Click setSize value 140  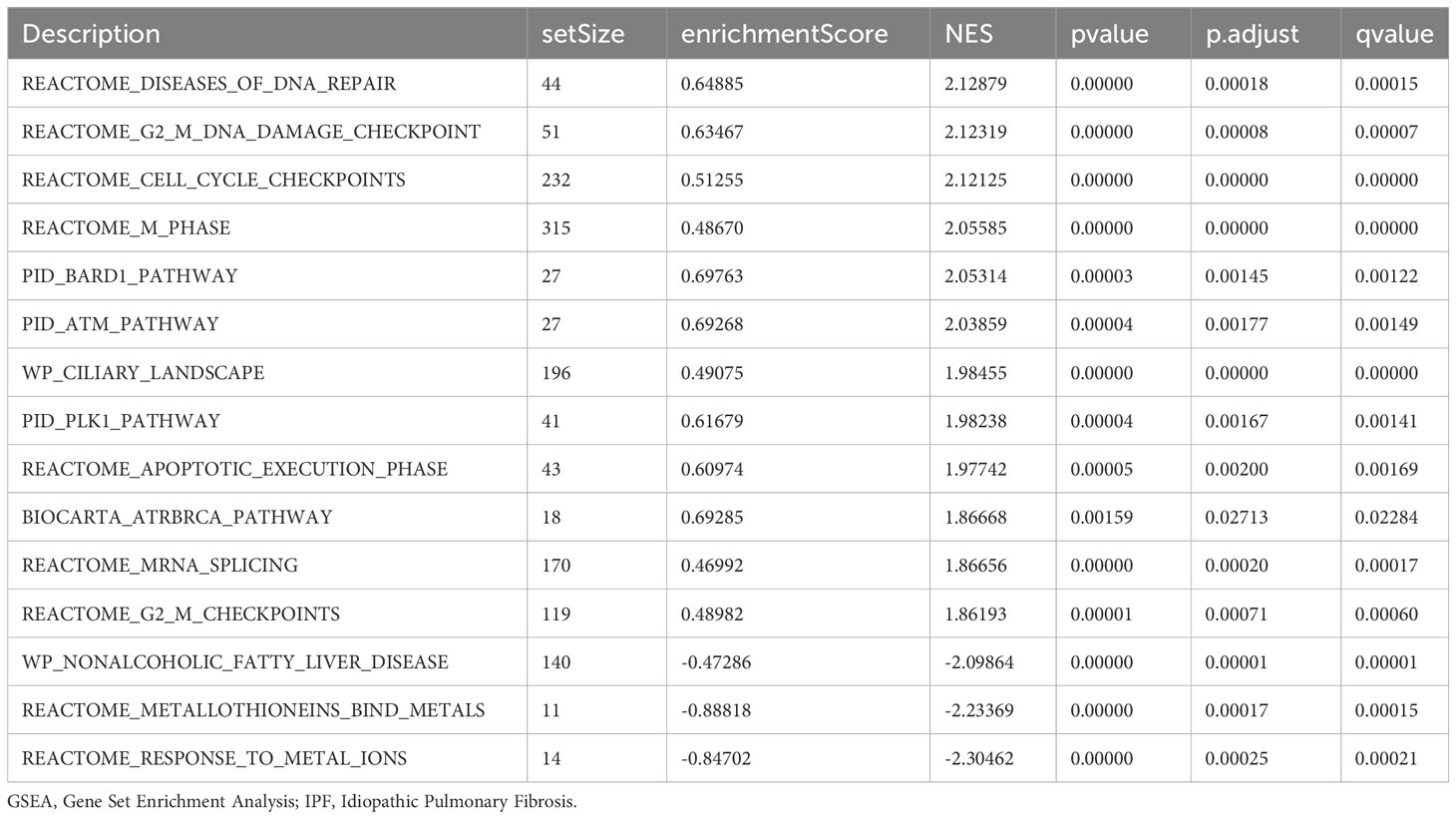click(555, 661)
